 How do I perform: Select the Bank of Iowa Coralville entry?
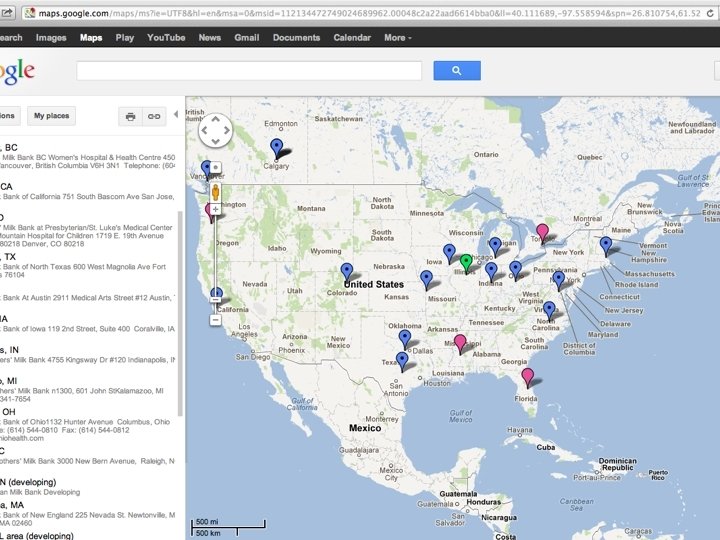pyautogui.click(x=87, y=324)
